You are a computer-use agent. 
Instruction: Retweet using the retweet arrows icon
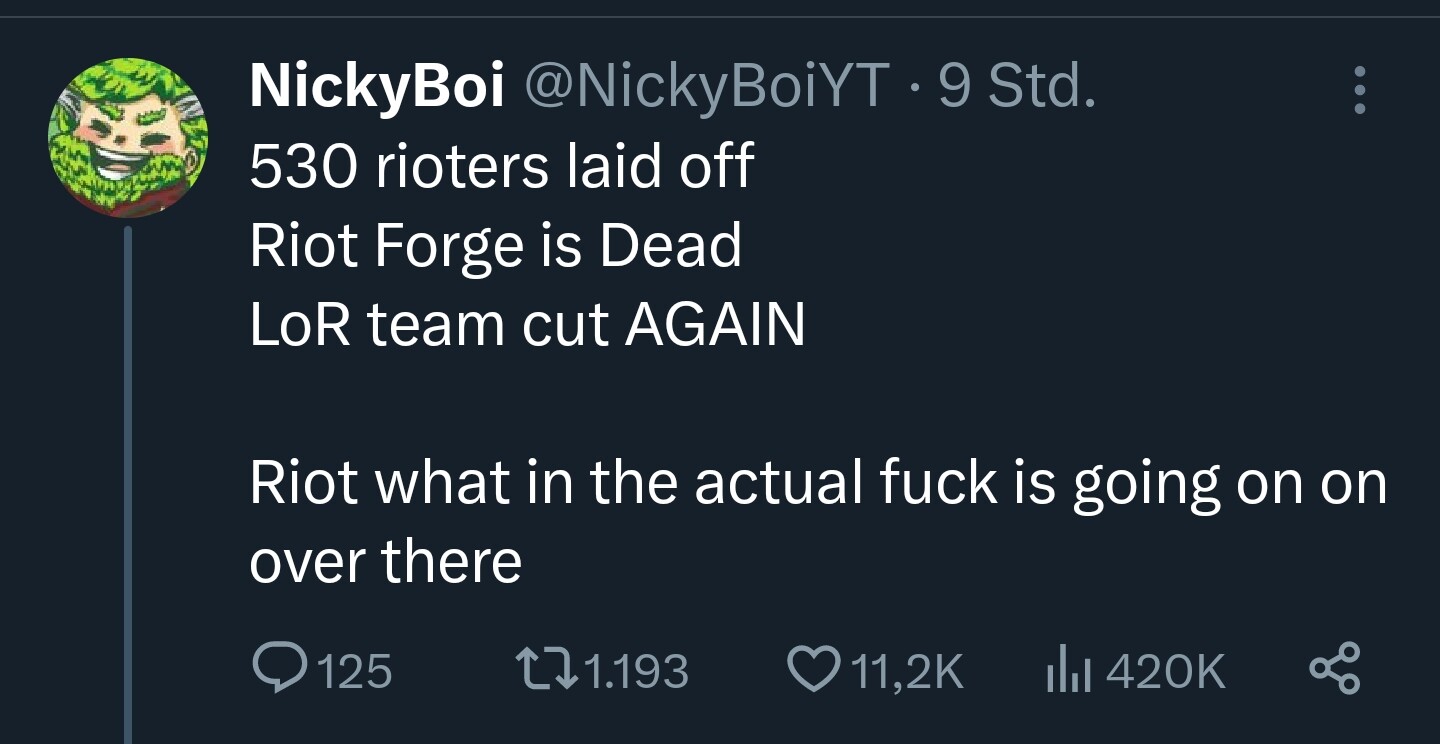(541, 669)
